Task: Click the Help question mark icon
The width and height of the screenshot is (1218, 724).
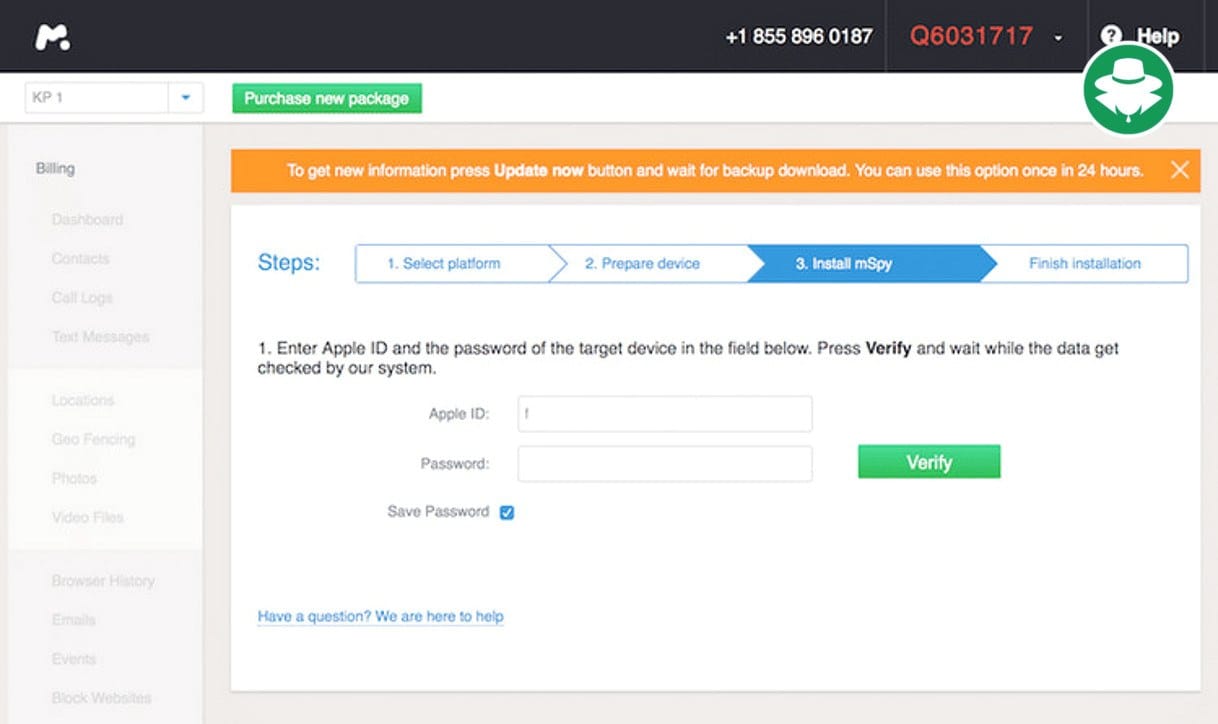Action: pos(1110,36)
